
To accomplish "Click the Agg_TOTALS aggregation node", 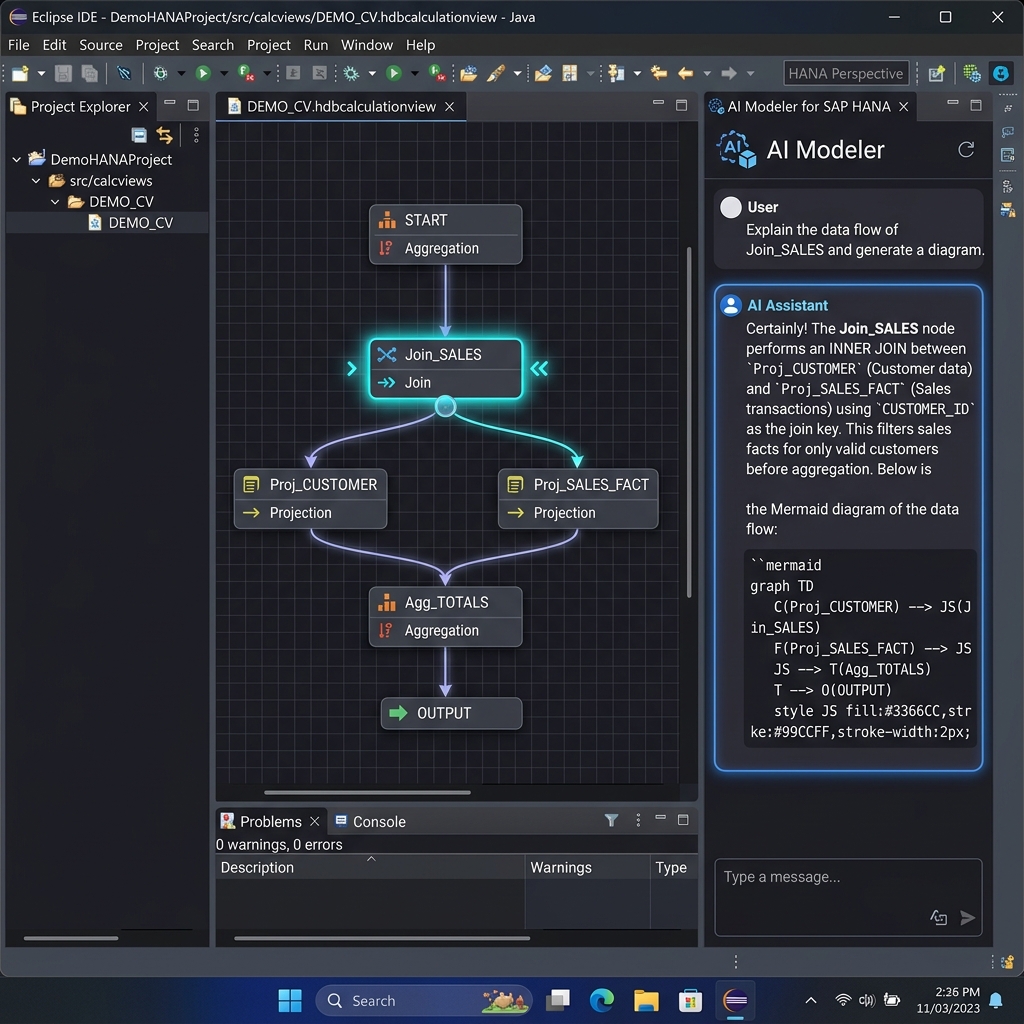I will pos(445,616).
